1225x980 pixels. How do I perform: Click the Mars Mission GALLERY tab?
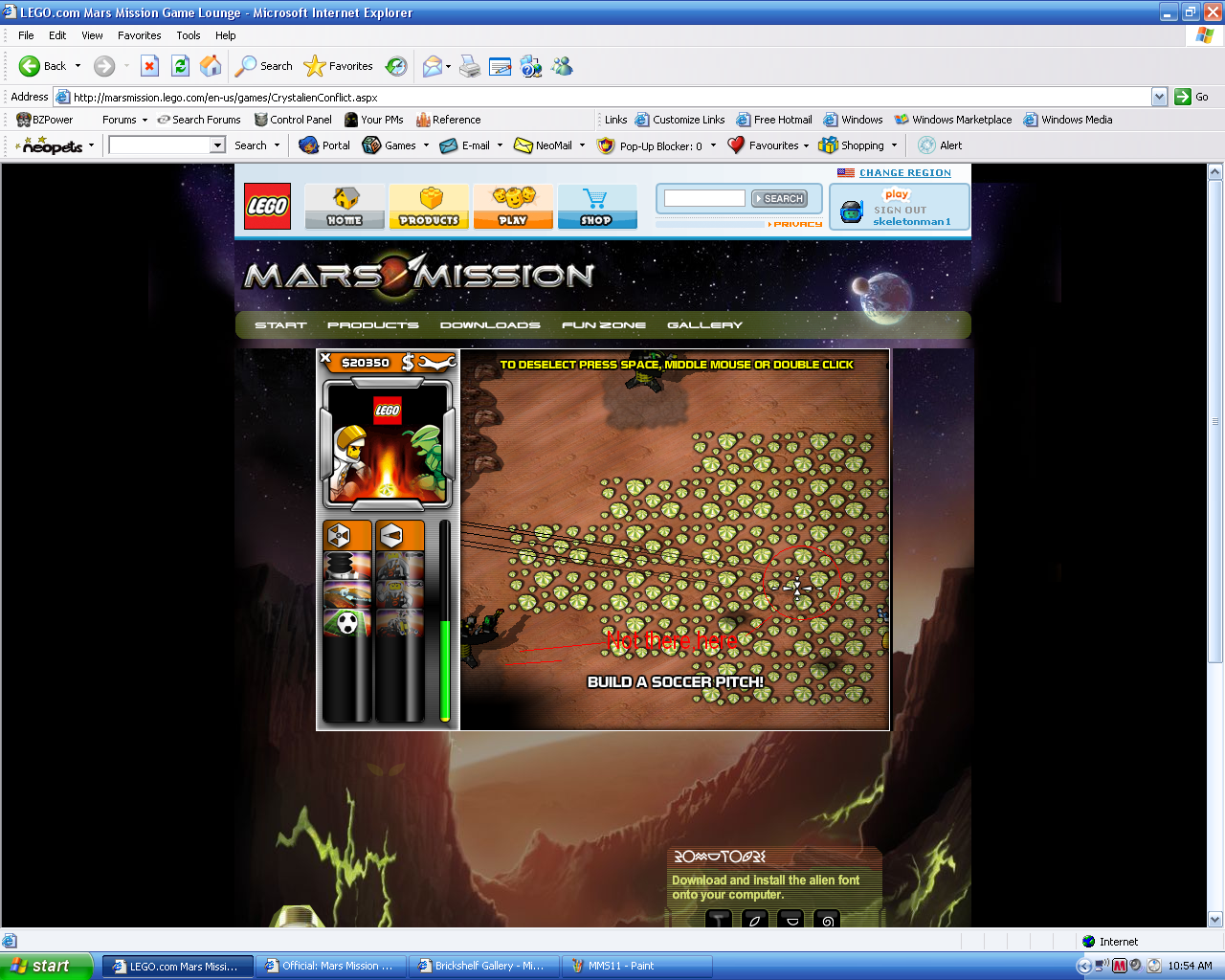pos(705,325)
